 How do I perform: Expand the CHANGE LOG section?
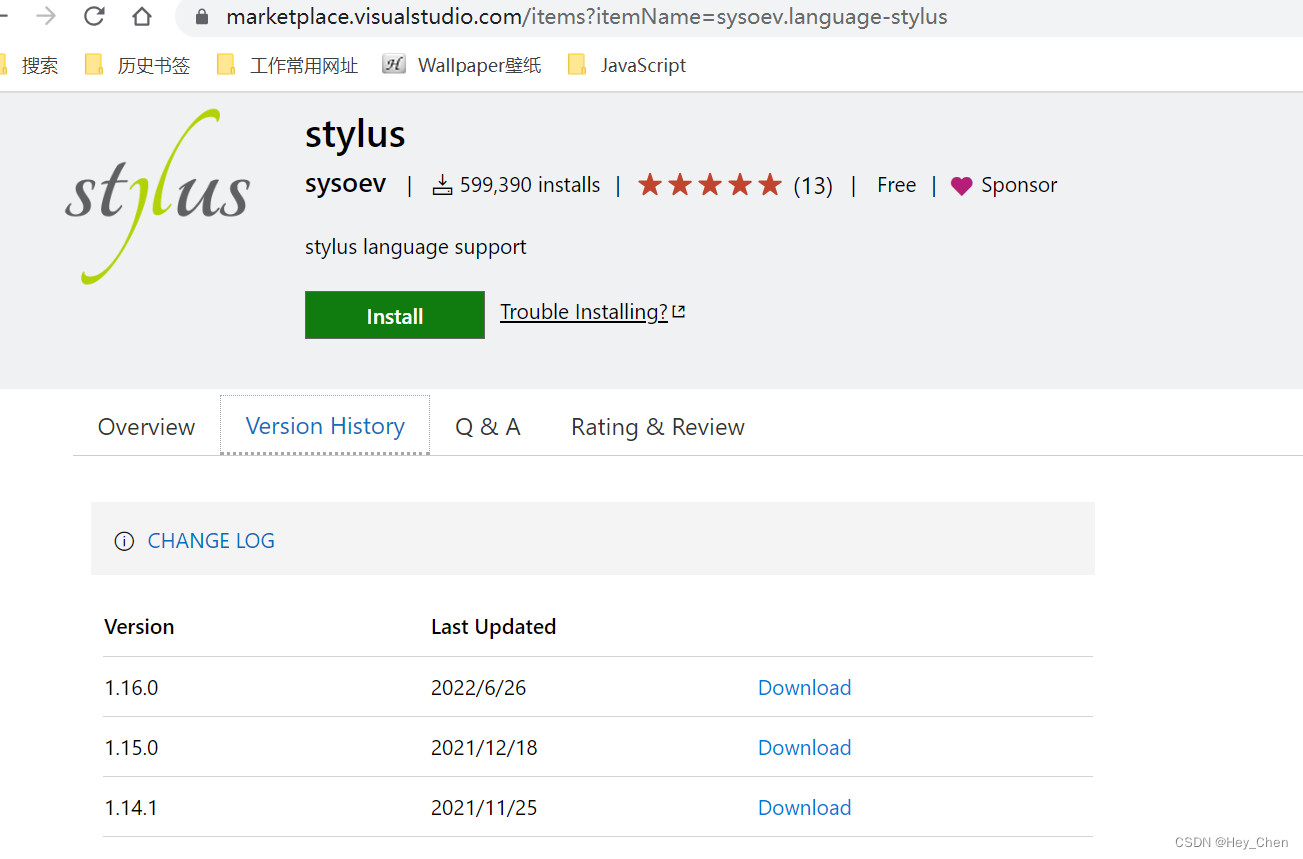pos(210,540)
